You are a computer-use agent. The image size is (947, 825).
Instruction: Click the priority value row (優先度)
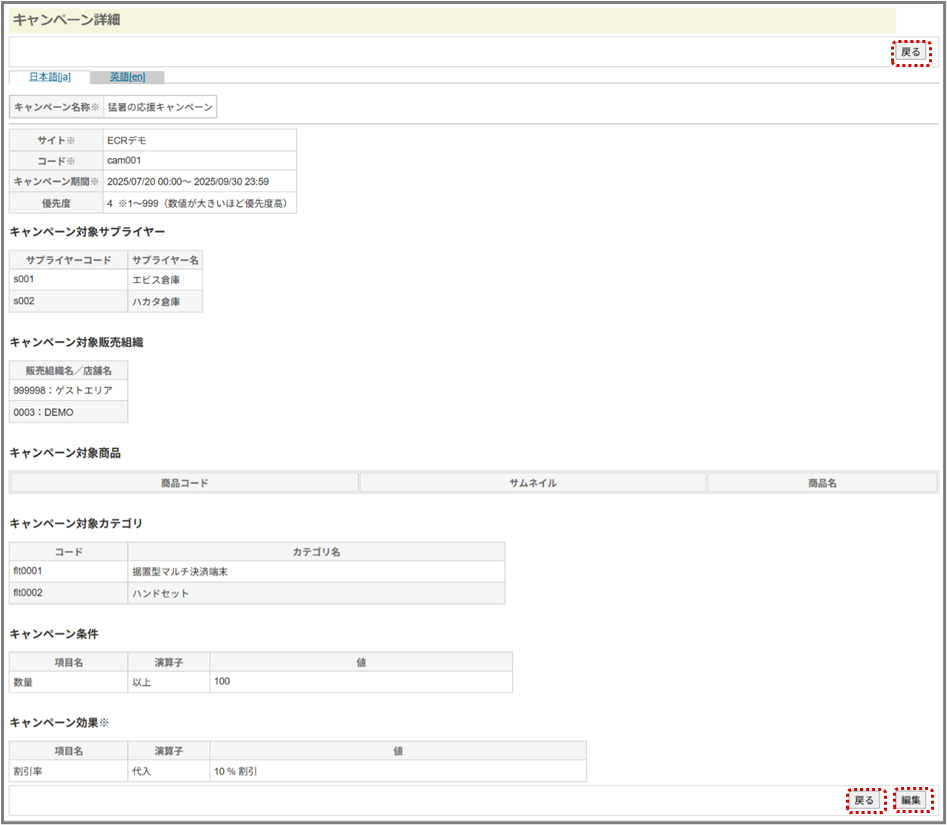click(197, 203)
